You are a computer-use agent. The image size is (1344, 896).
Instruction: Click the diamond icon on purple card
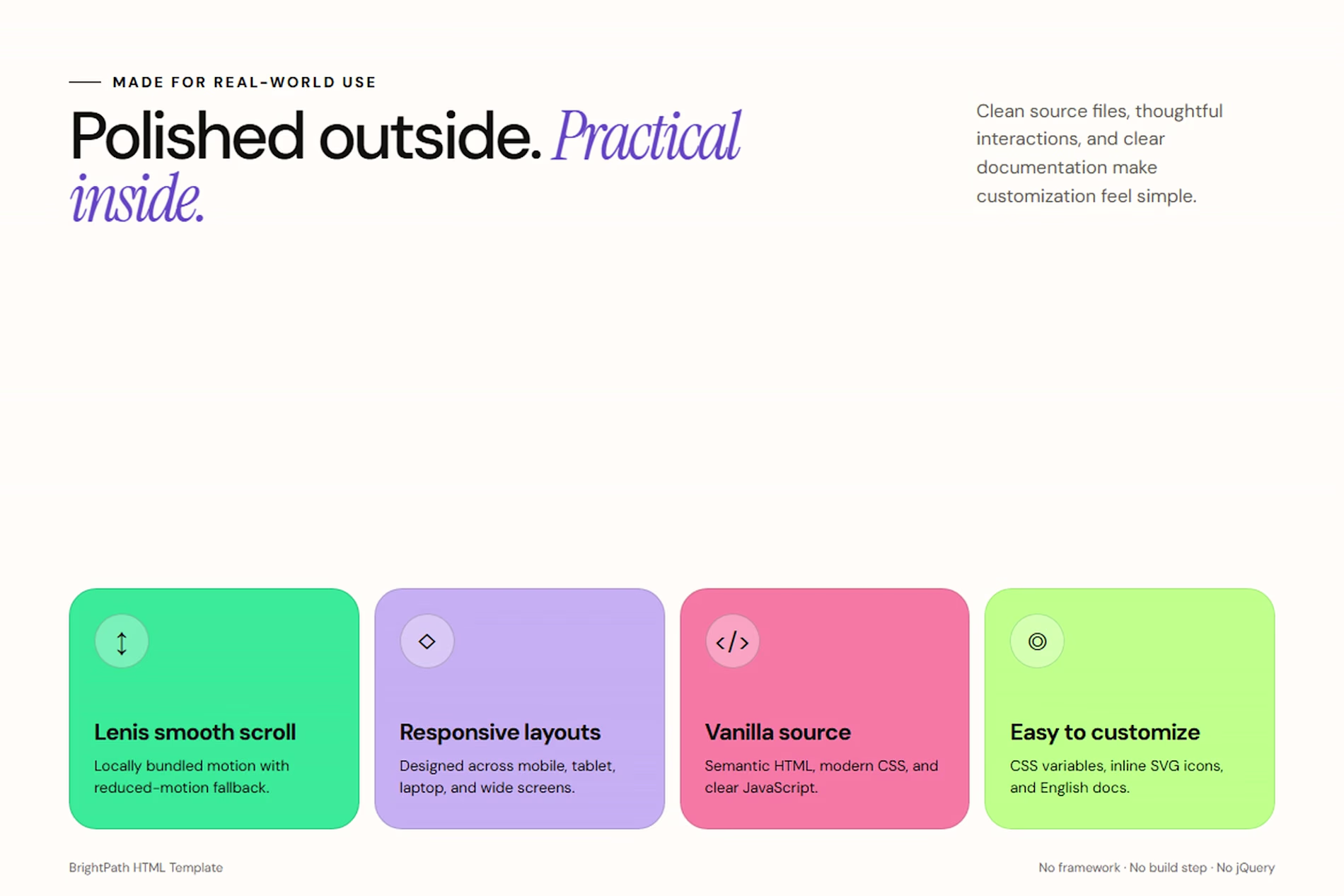click(x=427, y=641)
